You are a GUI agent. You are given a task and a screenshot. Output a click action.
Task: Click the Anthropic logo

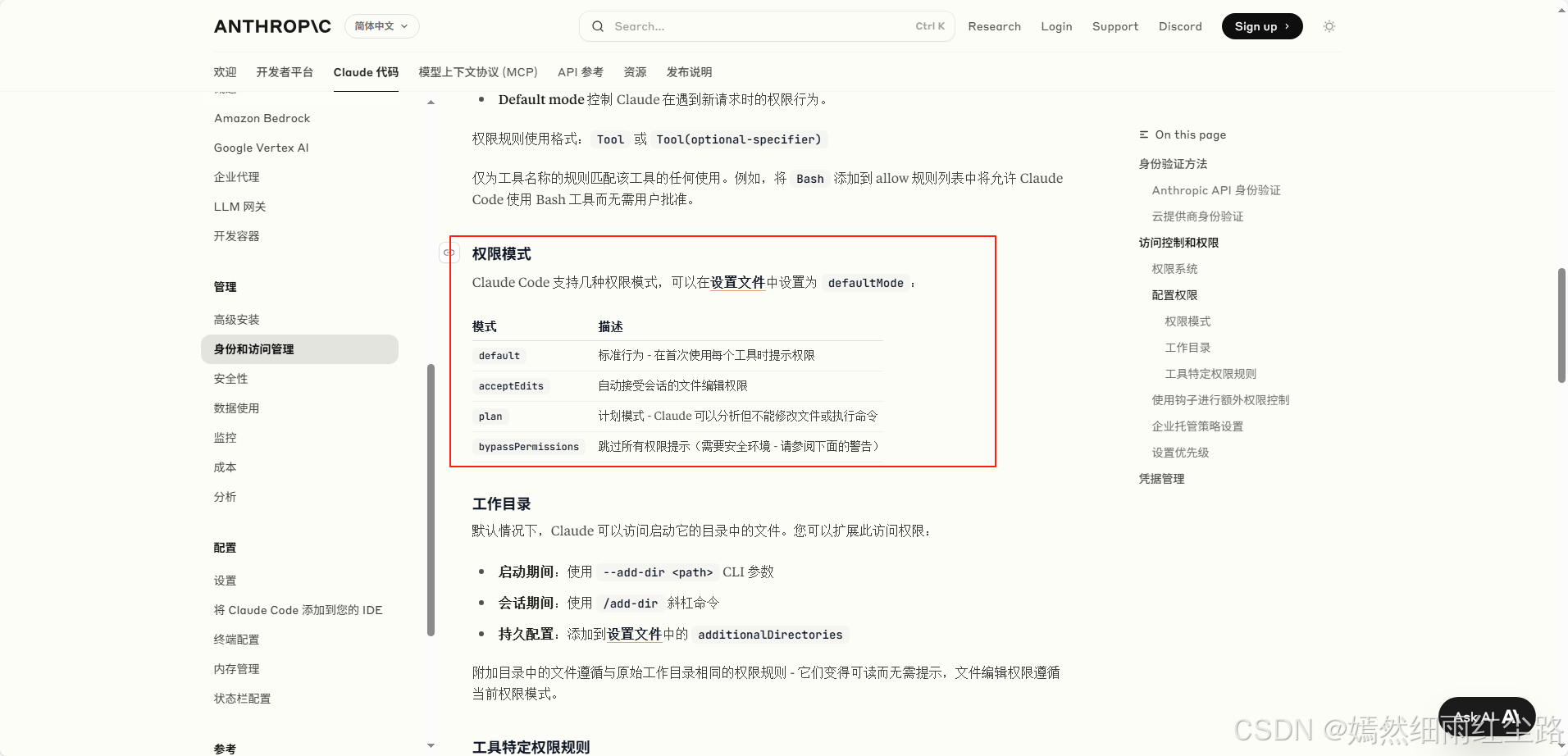[x=272, y=26]
